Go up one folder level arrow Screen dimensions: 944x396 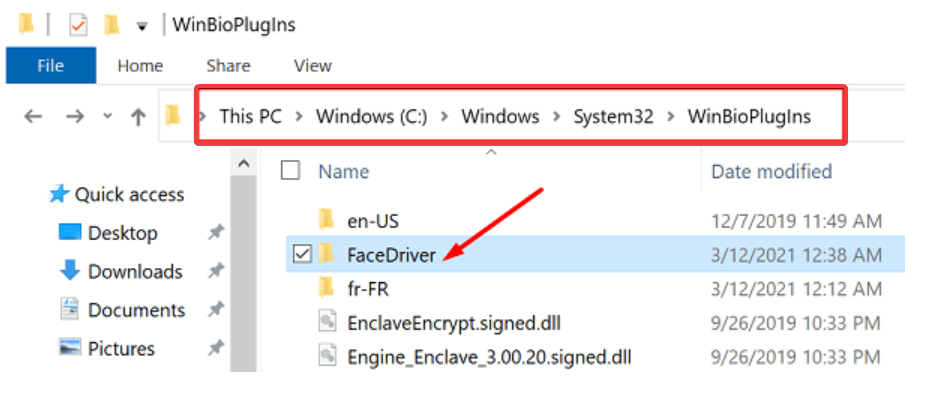pos(138,116)
